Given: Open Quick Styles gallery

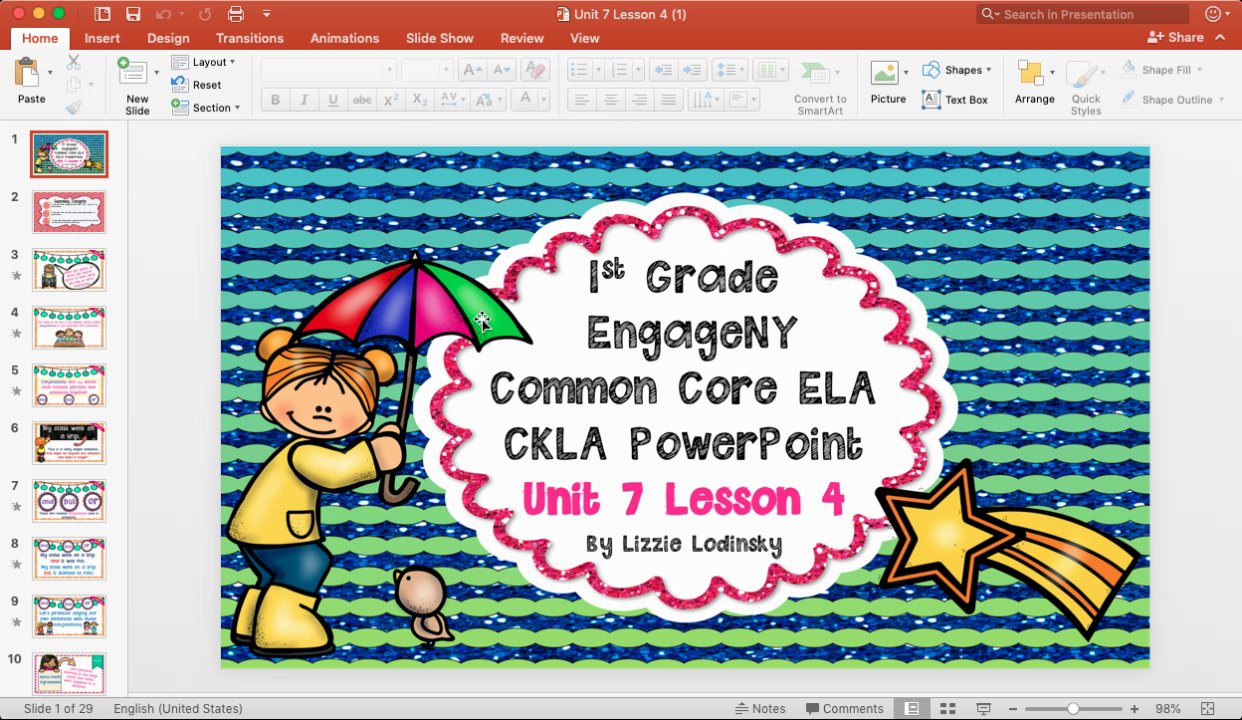Looking at the screenshot, I should click(1085, 88).
